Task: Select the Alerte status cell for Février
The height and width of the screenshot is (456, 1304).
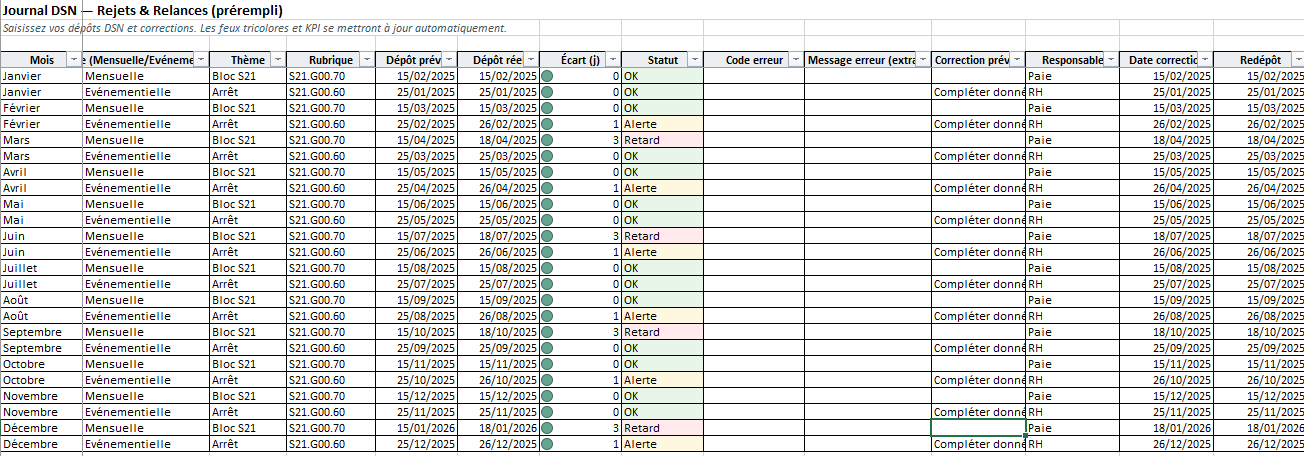Action: click(661, 124)
